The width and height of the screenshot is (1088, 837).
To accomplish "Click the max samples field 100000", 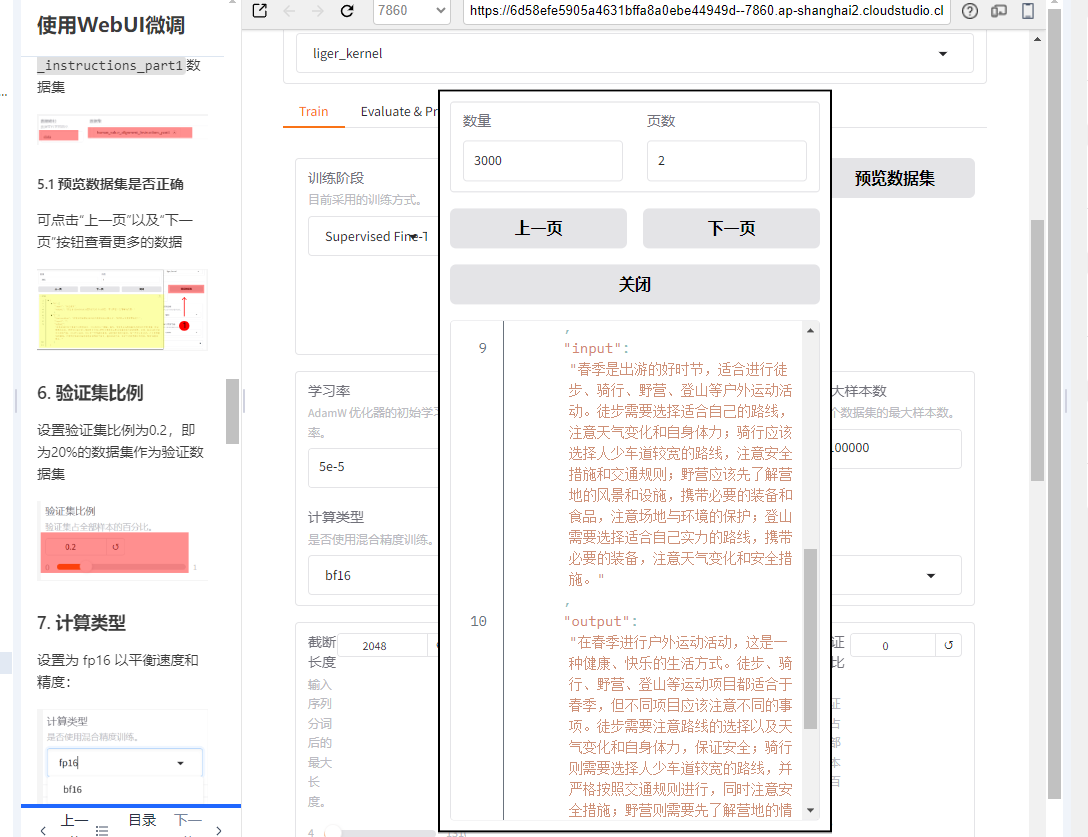I will (896, 448).
